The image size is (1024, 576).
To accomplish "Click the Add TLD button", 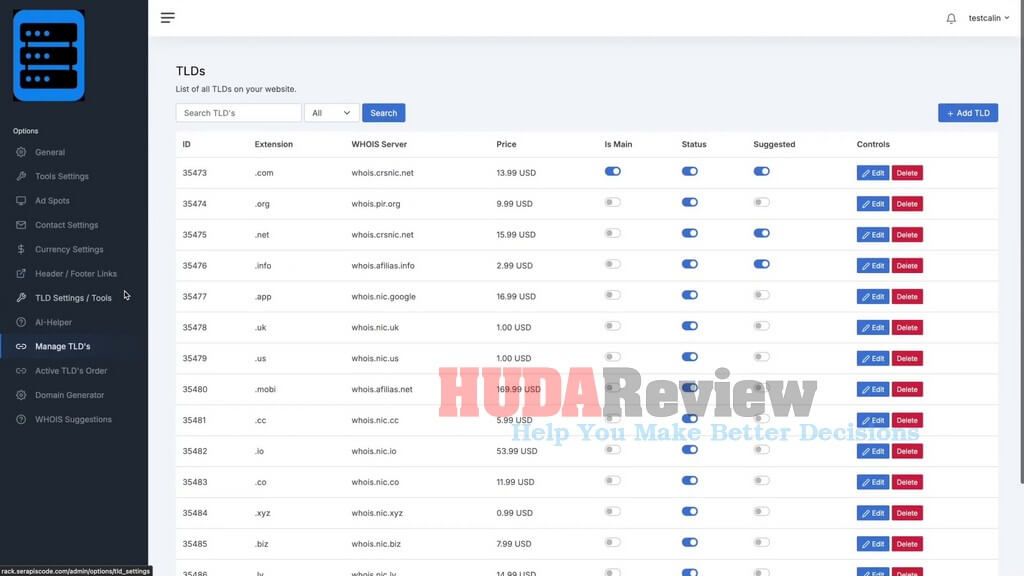I will (x=968, y=113).
